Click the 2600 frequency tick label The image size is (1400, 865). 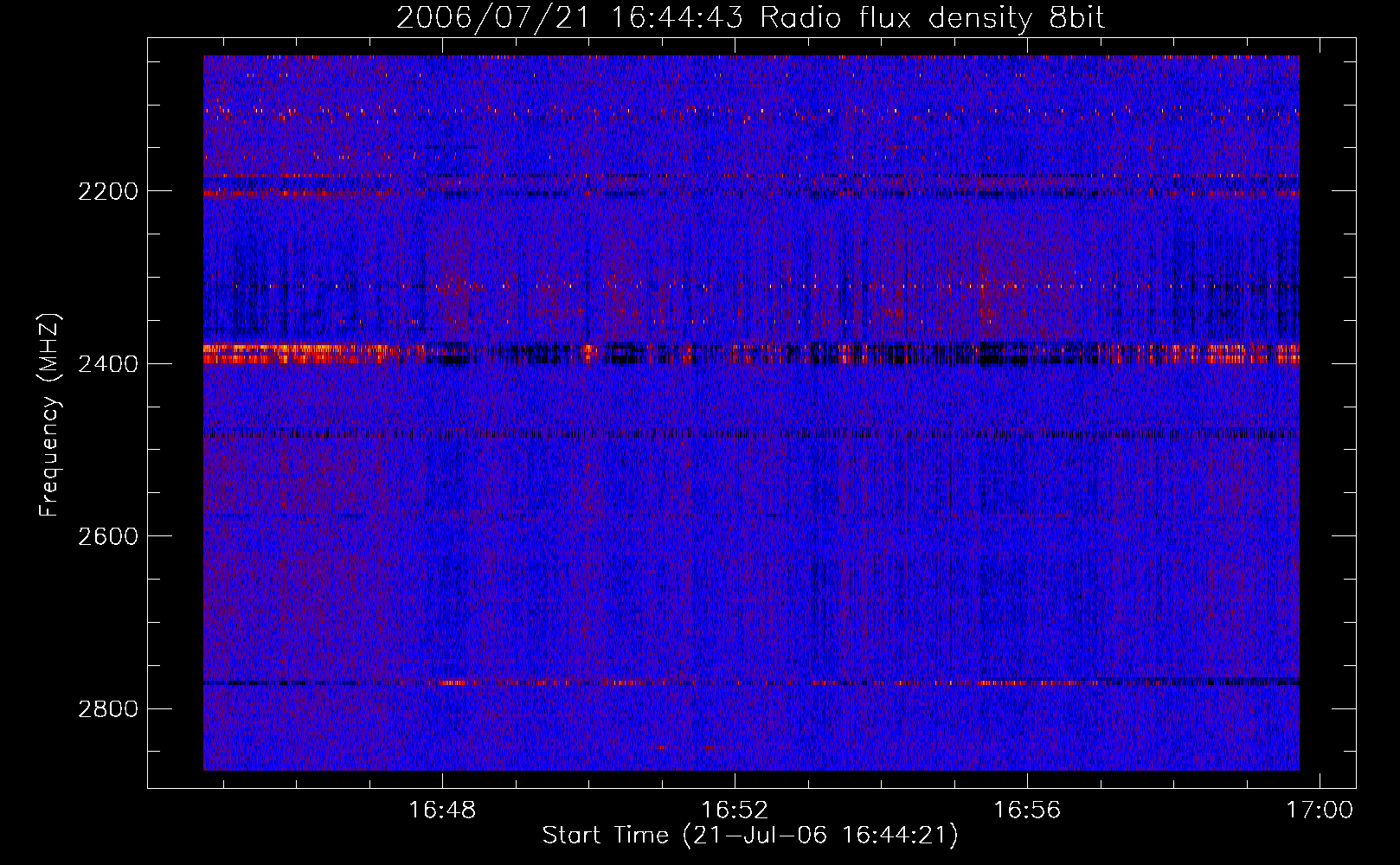(x=108, y=536)
